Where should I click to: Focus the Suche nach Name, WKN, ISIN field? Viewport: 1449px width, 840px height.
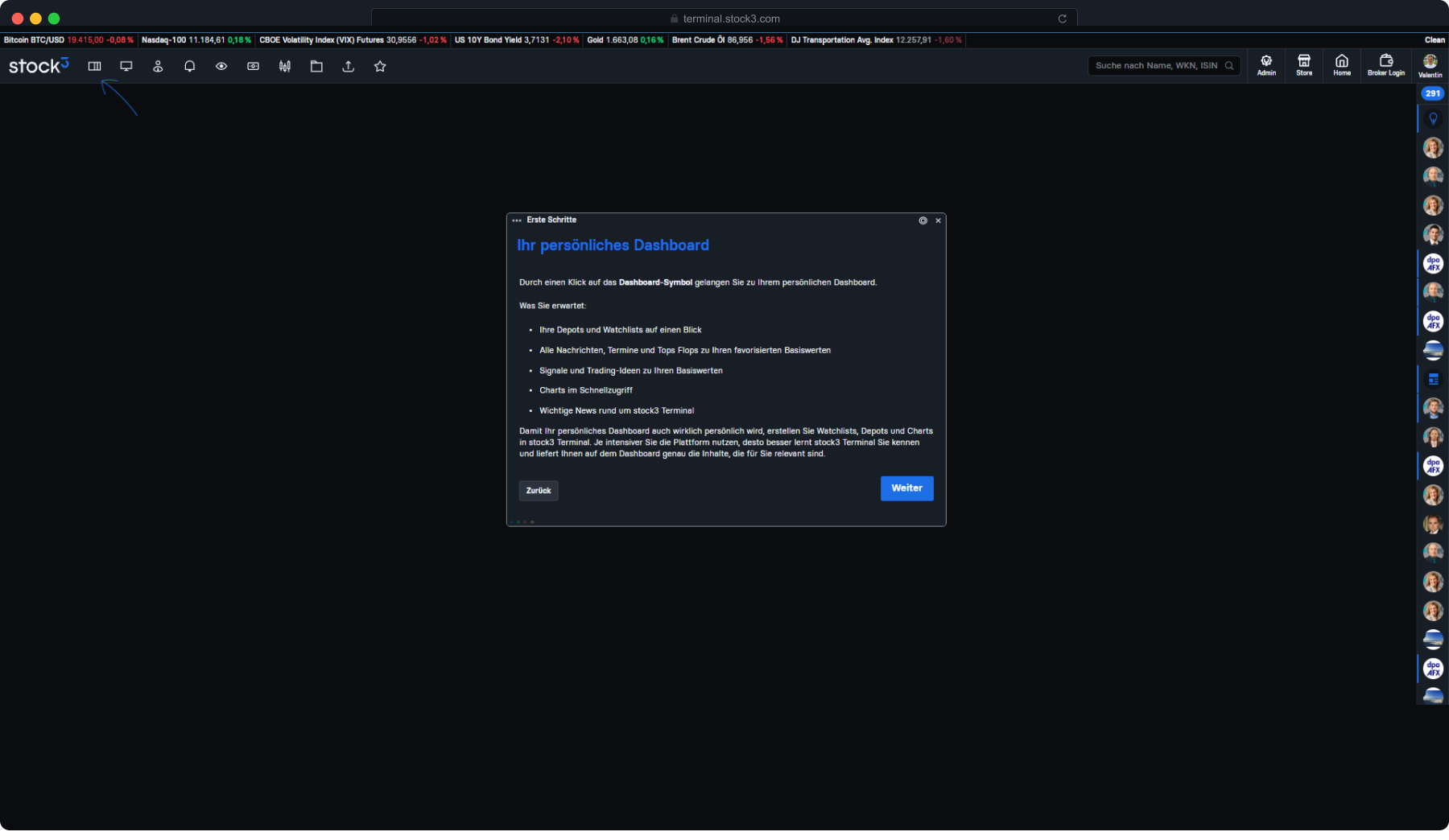click(x=1164, y=66)
